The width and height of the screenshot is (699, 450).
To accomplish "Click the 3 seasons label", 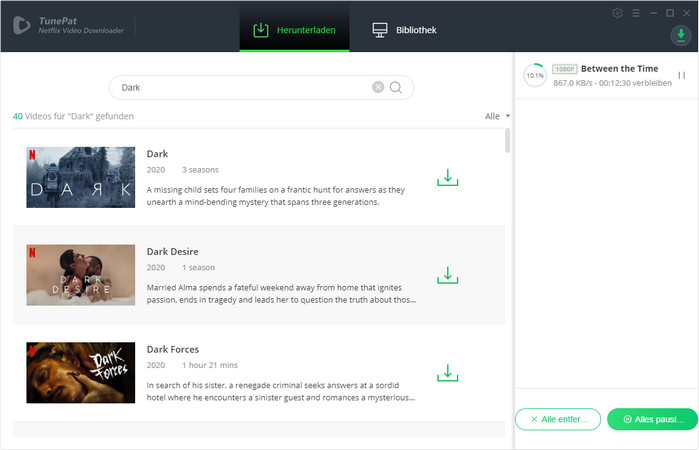I will tap(200, 170).
